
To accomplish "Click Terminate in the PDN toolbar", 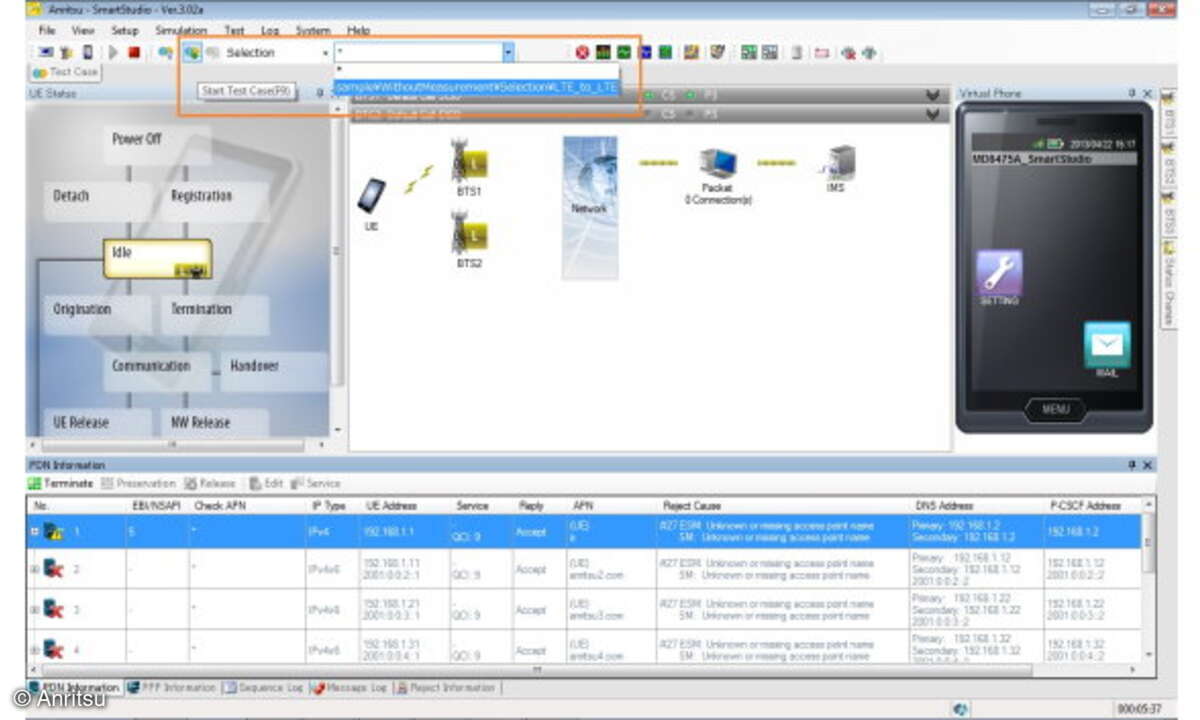I will coord(61,484).
